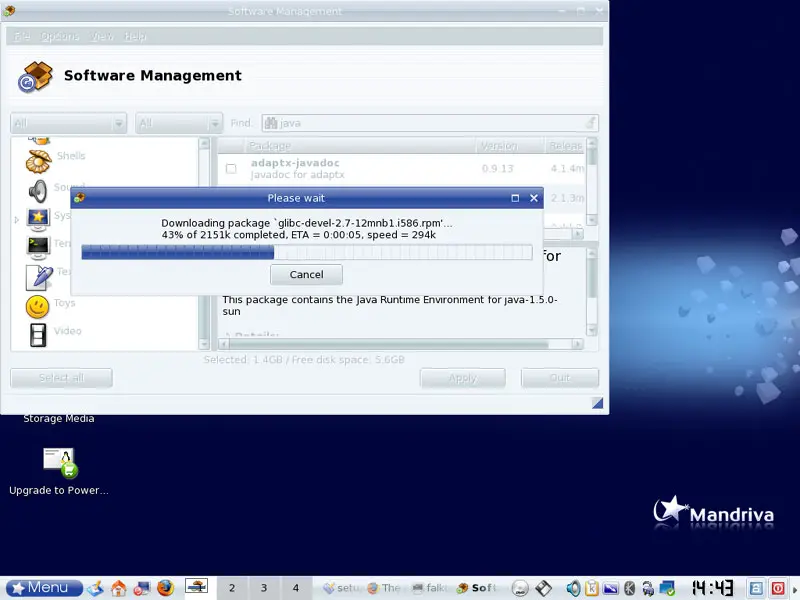Click the show desktop icon in the panel
The image size is (800, 600).
pos(95,588)
